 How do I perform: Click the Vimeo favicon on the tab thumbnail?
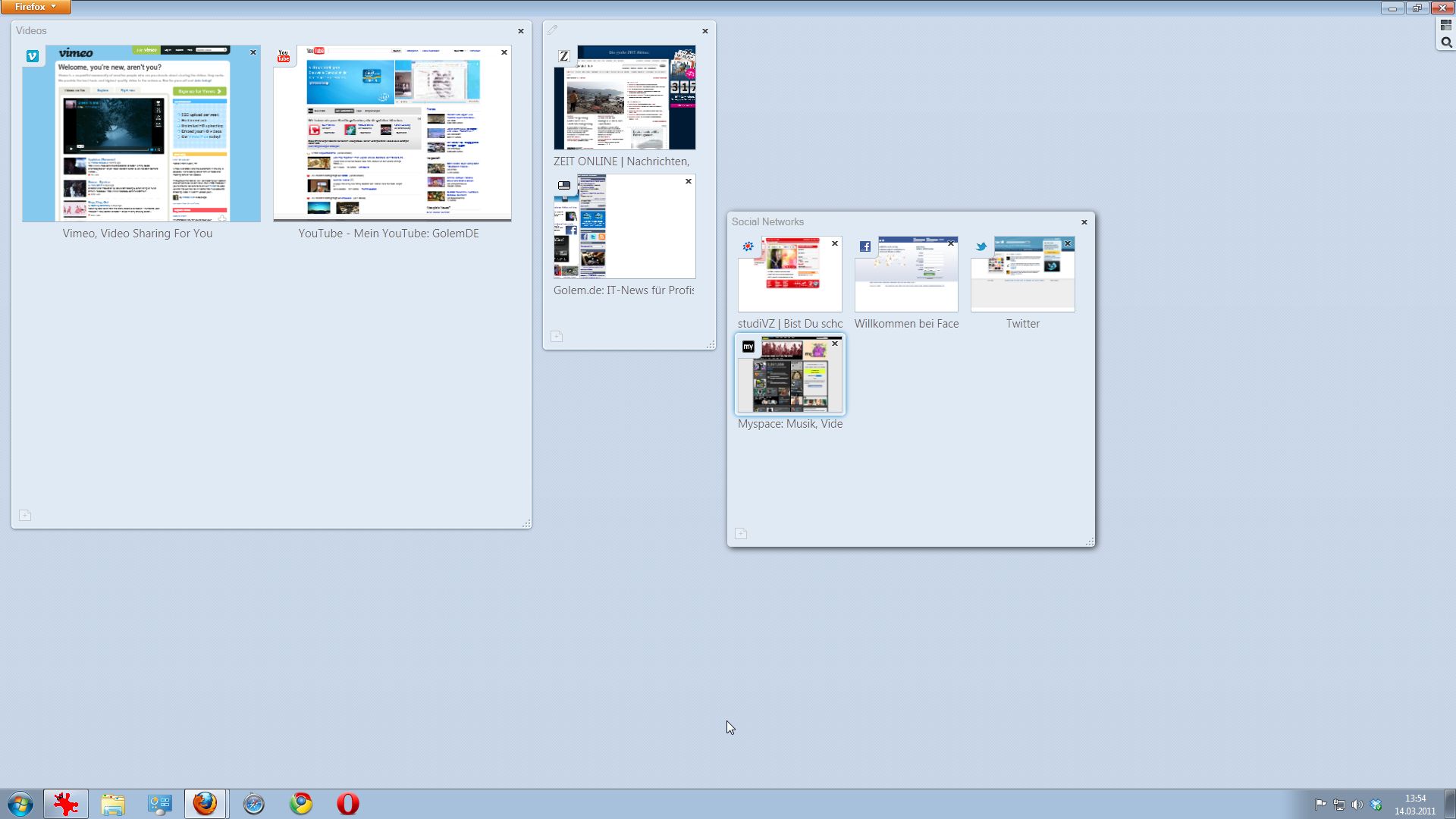(33, 55)
